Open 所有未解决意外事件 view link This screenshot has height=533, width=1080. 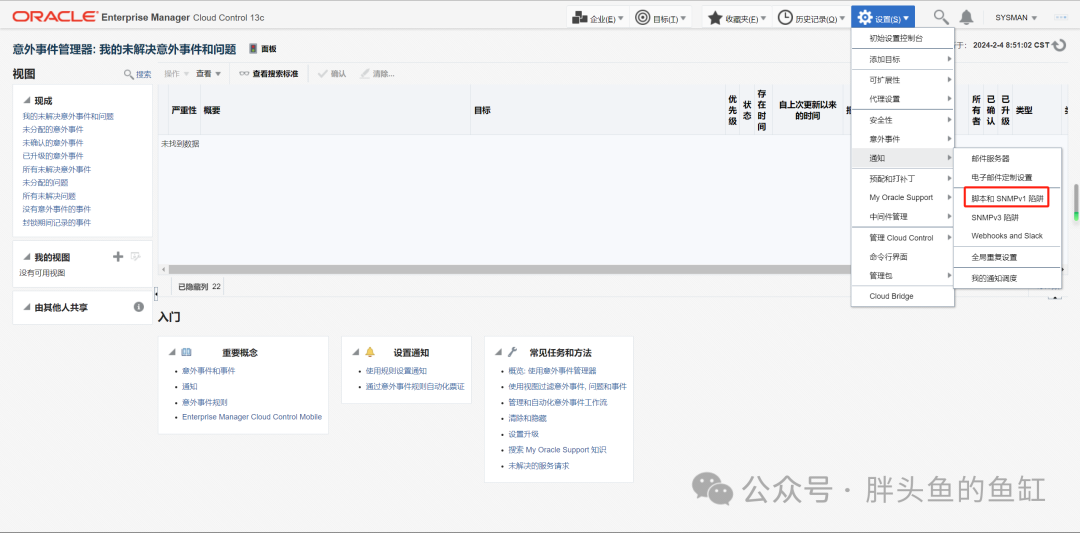[57, 169]
